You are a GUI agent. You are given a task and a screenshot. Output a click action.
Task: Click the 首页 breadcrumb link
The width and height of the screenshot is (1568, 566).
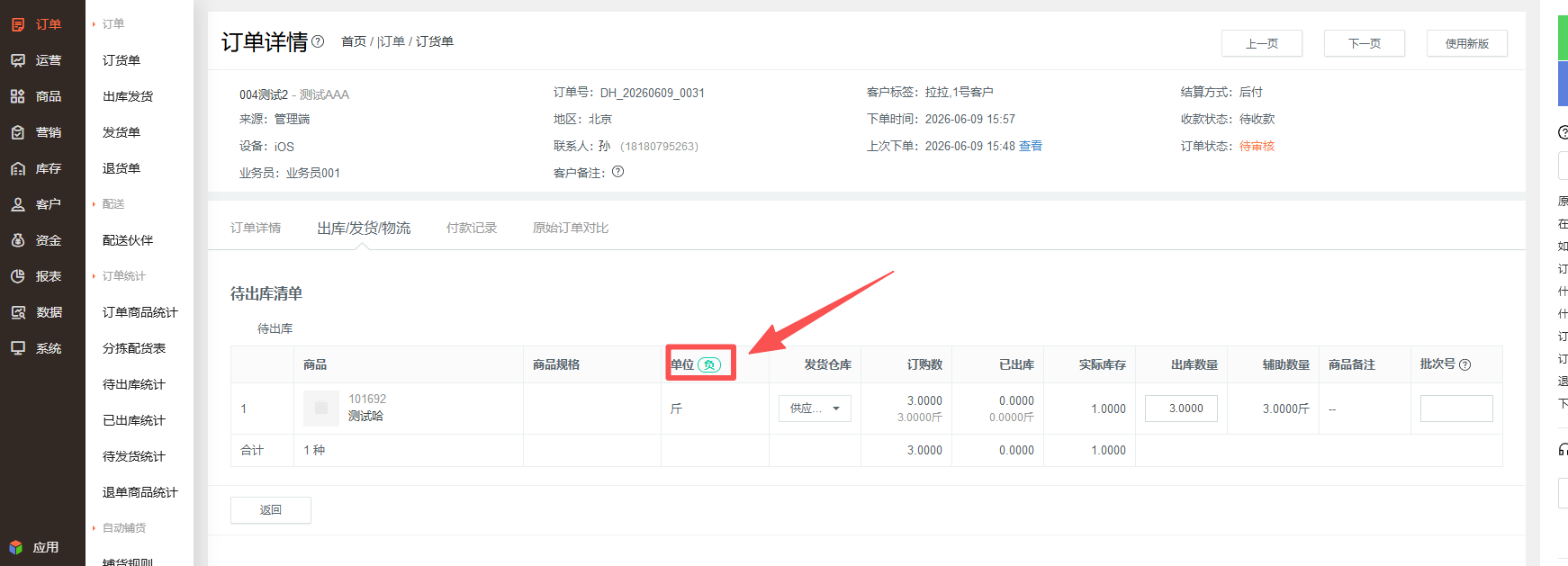354,41
